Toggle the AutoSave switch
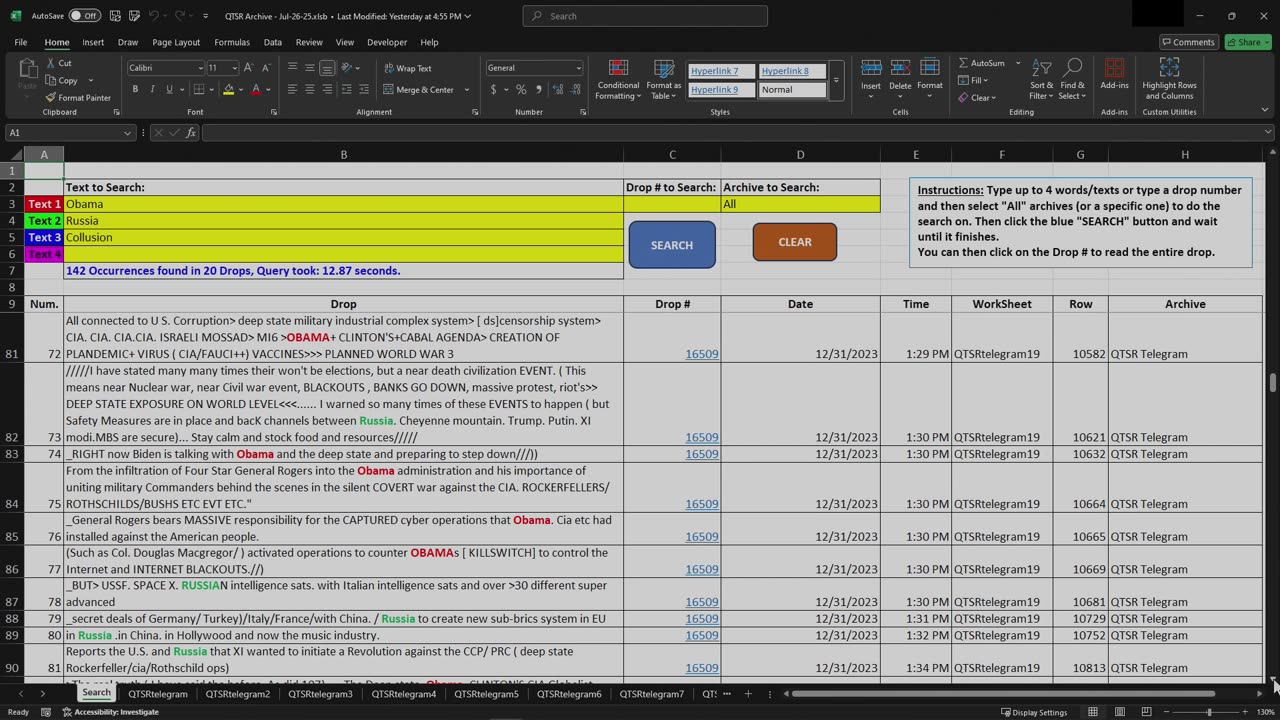 84,16
